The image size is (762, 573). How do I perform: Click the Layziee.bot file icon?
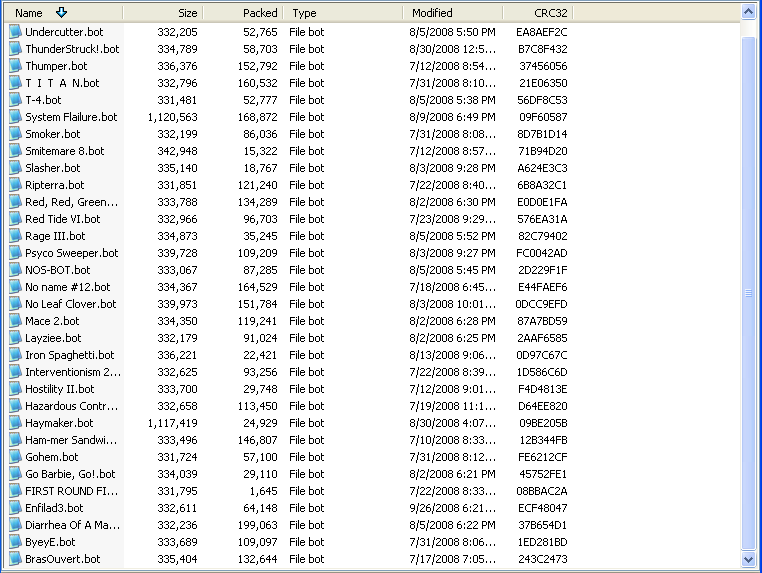(x=16, y=338)
